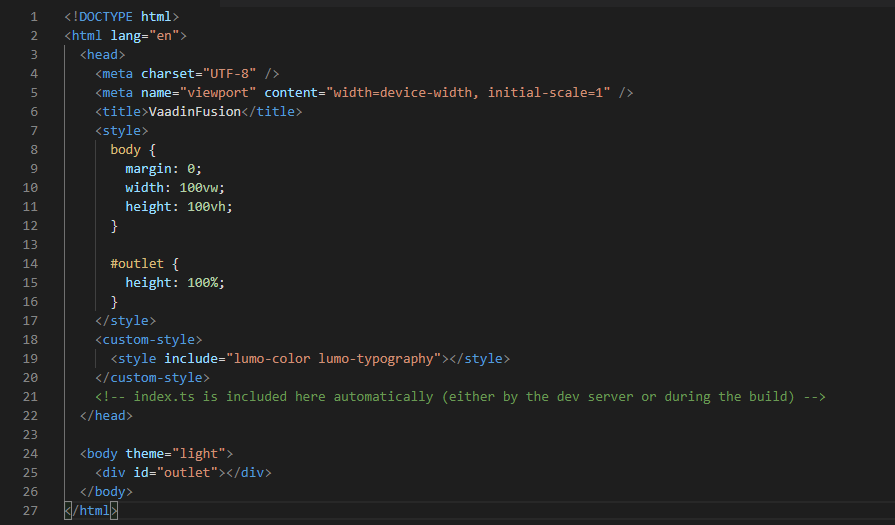Click the "en" attribute value
Image resolution: width=895 pixels, height=525 pixels.
tap(164, 35)
